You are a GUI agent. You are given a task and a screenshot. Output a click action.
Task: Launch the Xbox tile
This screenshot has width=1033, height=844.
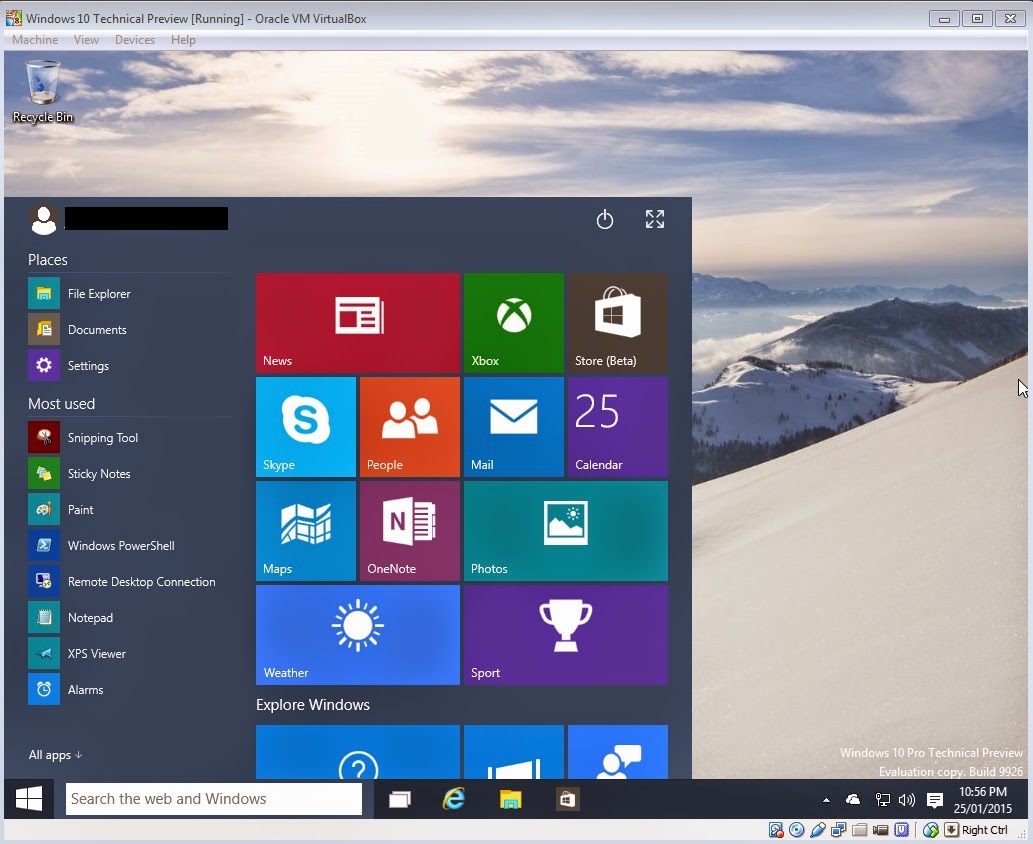click(x=514, y=323)
